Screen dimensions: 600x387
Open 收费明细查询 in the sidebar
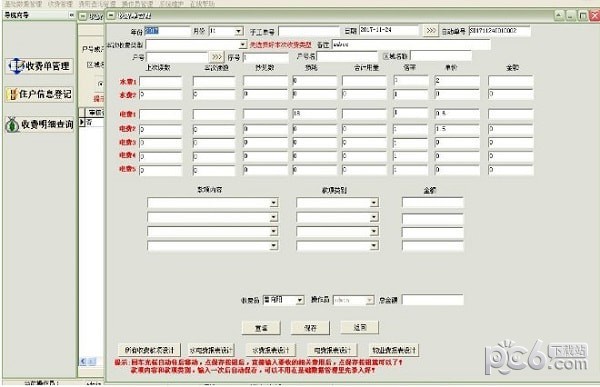(39, 124)
